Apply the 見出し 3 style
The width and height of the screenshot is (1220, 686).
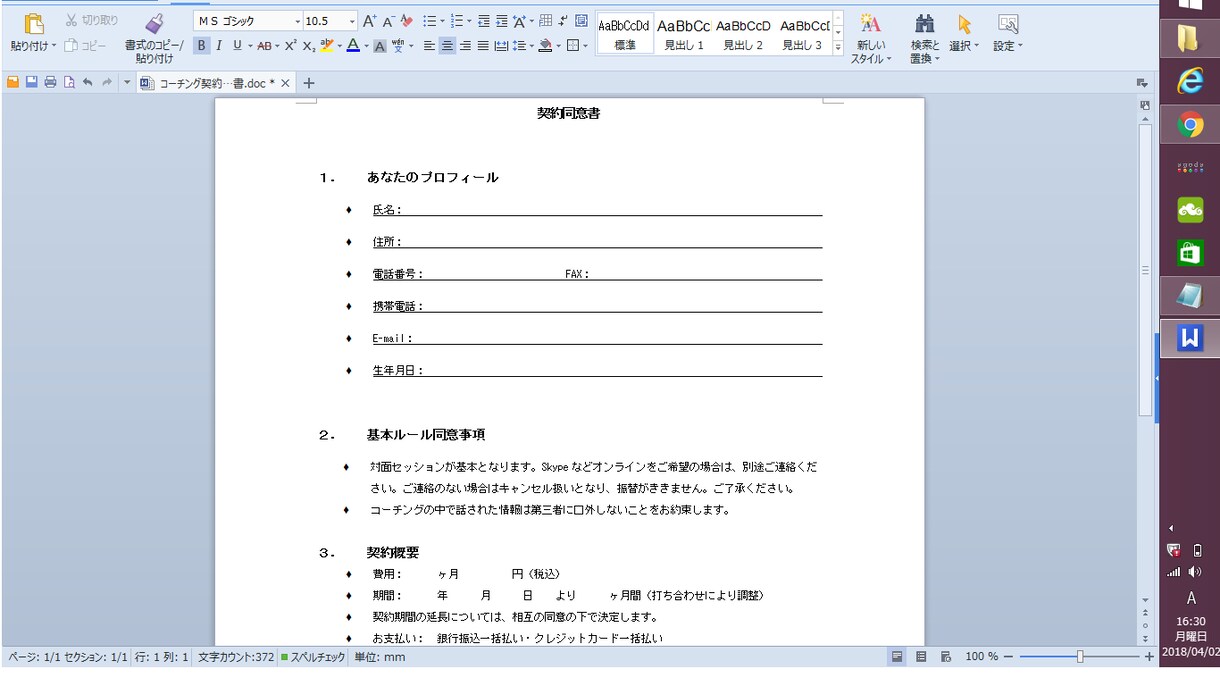803,34
